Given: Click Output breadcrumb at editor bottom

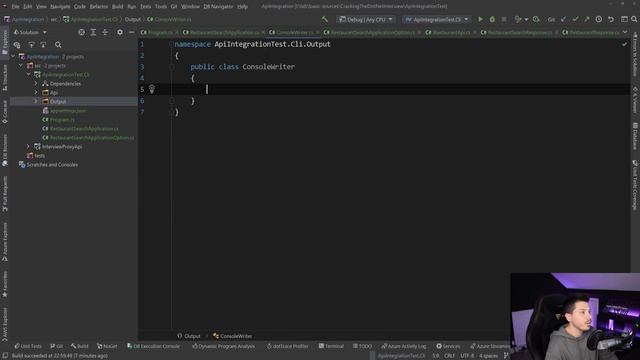Looking at the screenshot, I should coord(189,336).
